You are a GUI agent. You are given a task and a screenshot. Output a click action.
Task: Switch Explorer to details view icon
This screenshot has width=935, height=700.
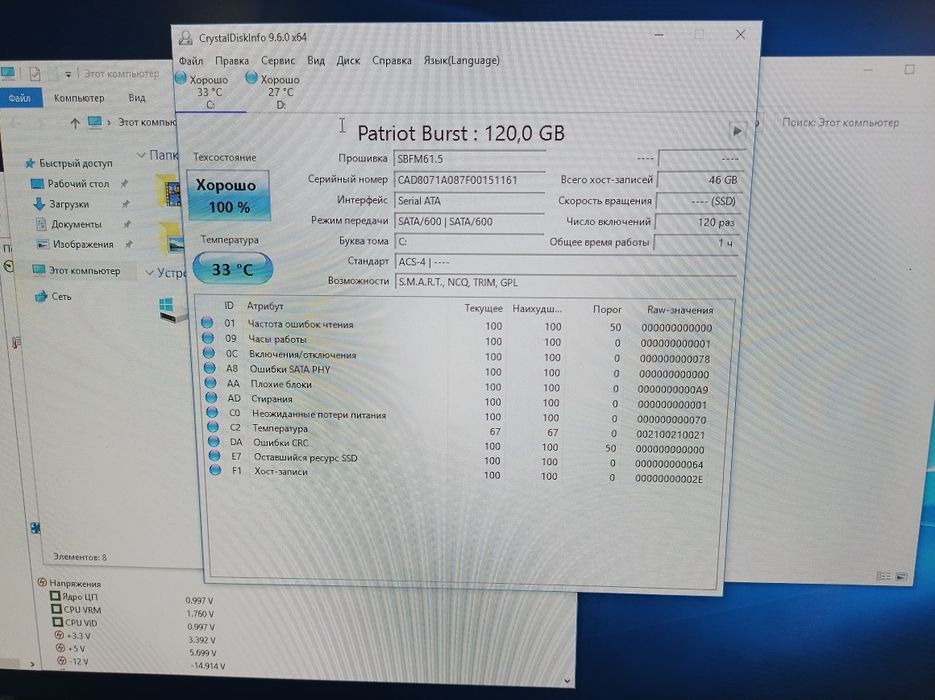tap(884, 577)
